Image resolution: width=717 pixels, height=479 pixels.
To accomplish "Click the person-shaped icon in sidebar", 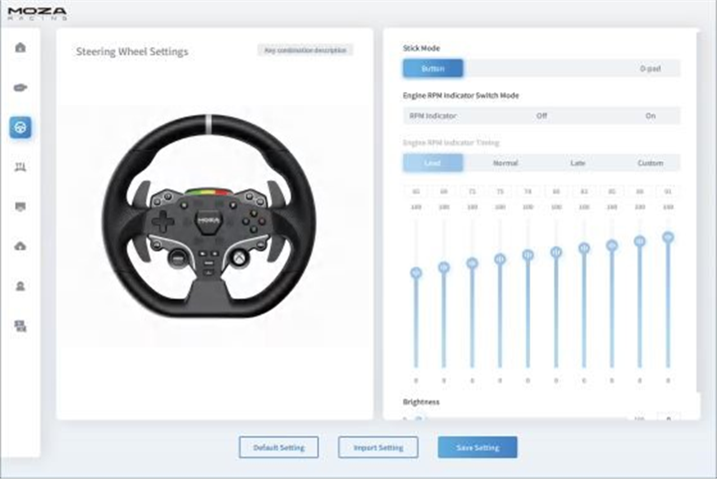I will pos(20,286).
